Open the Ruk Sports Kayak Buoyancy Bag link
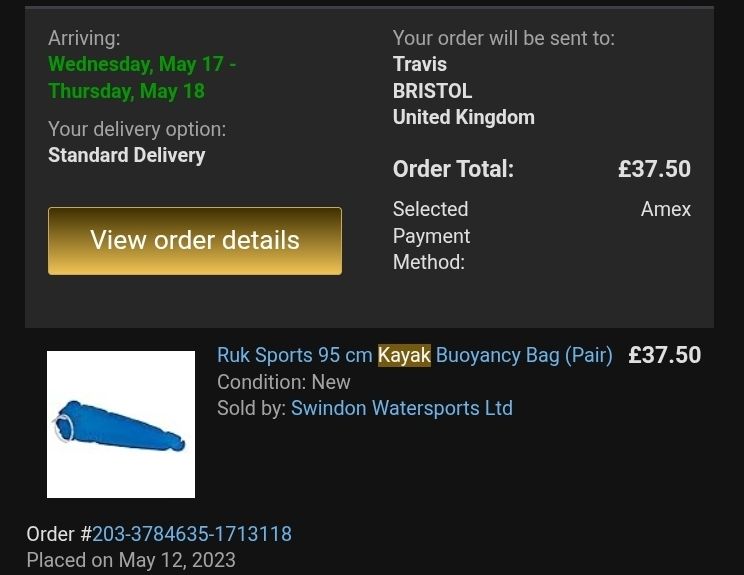The image size is (744, 575). click(415, 355)
